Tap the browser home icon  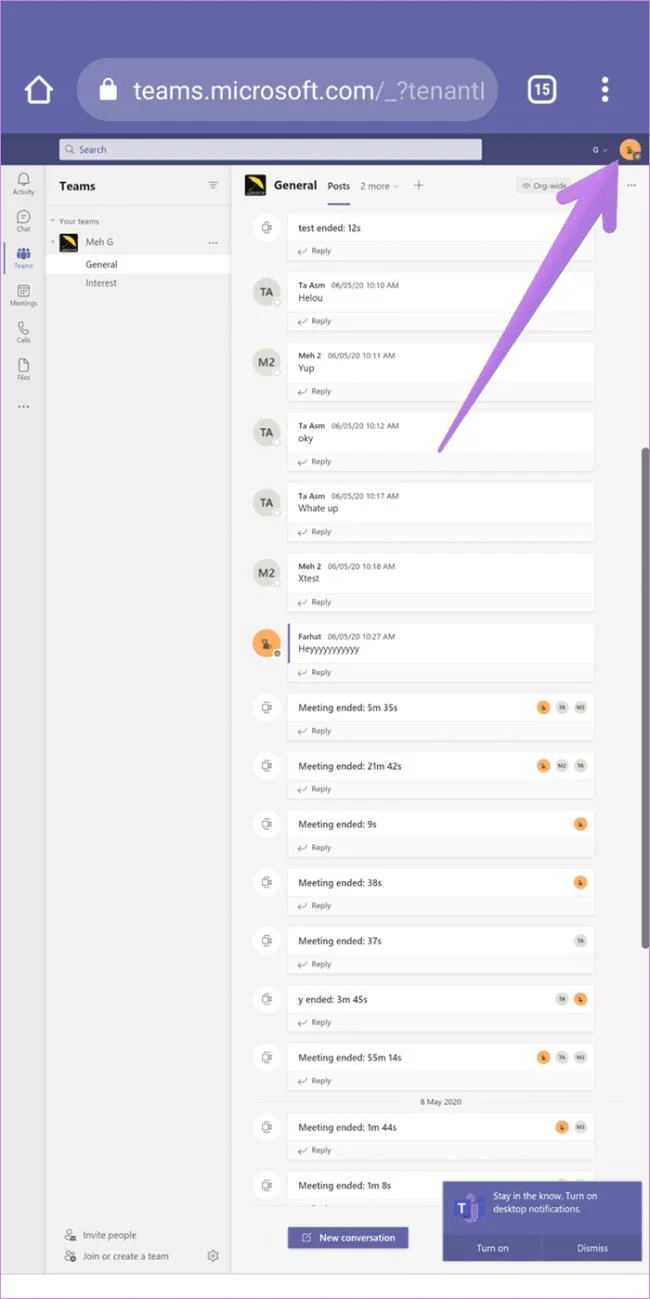point(39,91)
